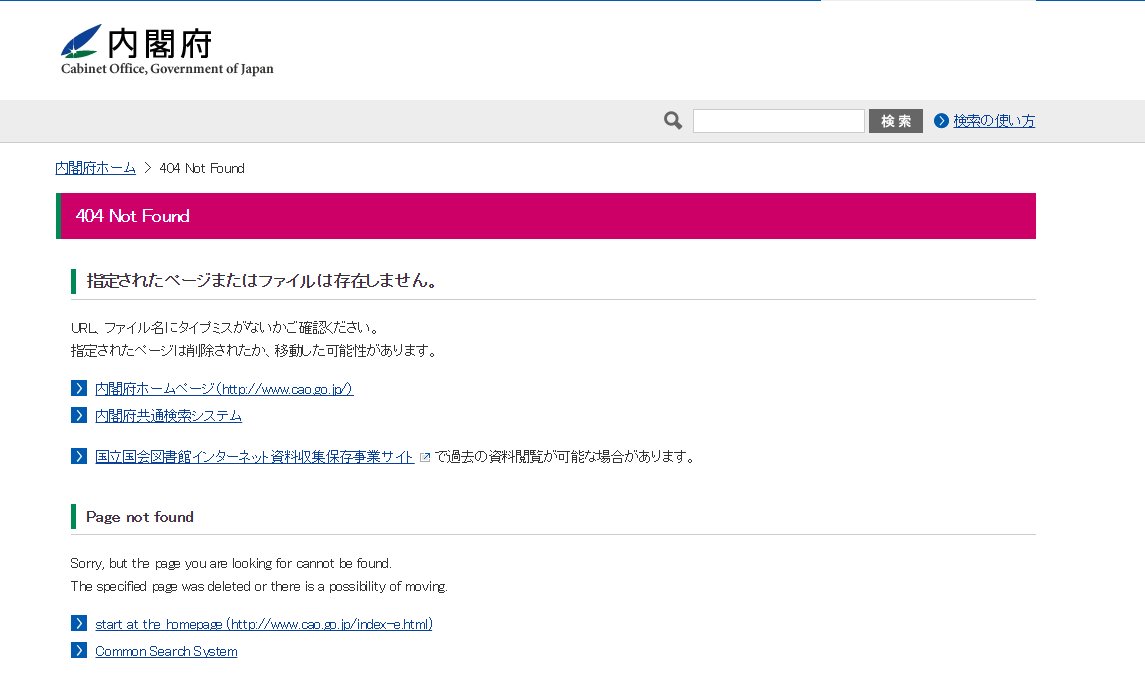Click the magnifying glass search icon

(x=673, y=120)
